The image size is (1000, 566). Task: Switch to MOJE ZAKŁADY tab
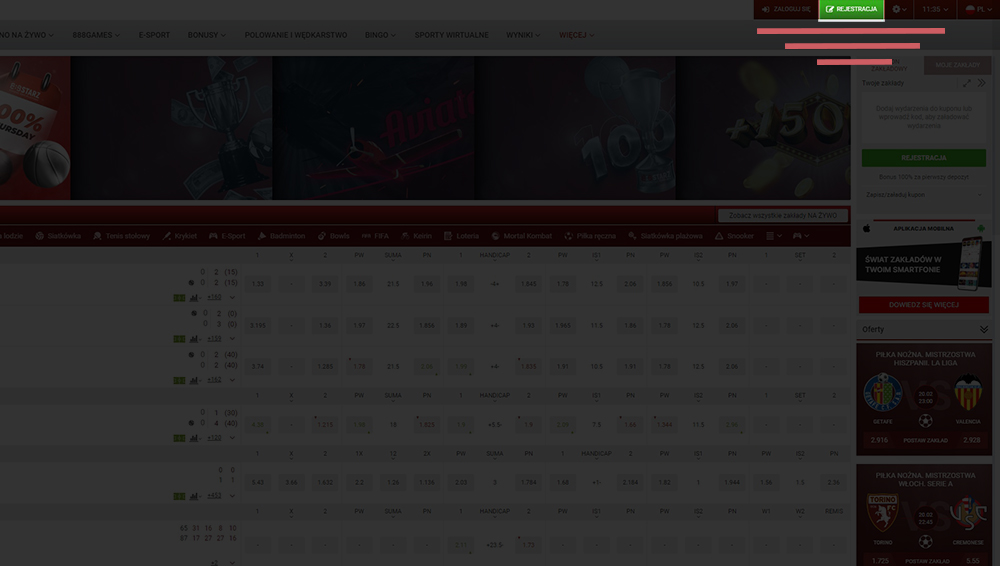point(958,65)
